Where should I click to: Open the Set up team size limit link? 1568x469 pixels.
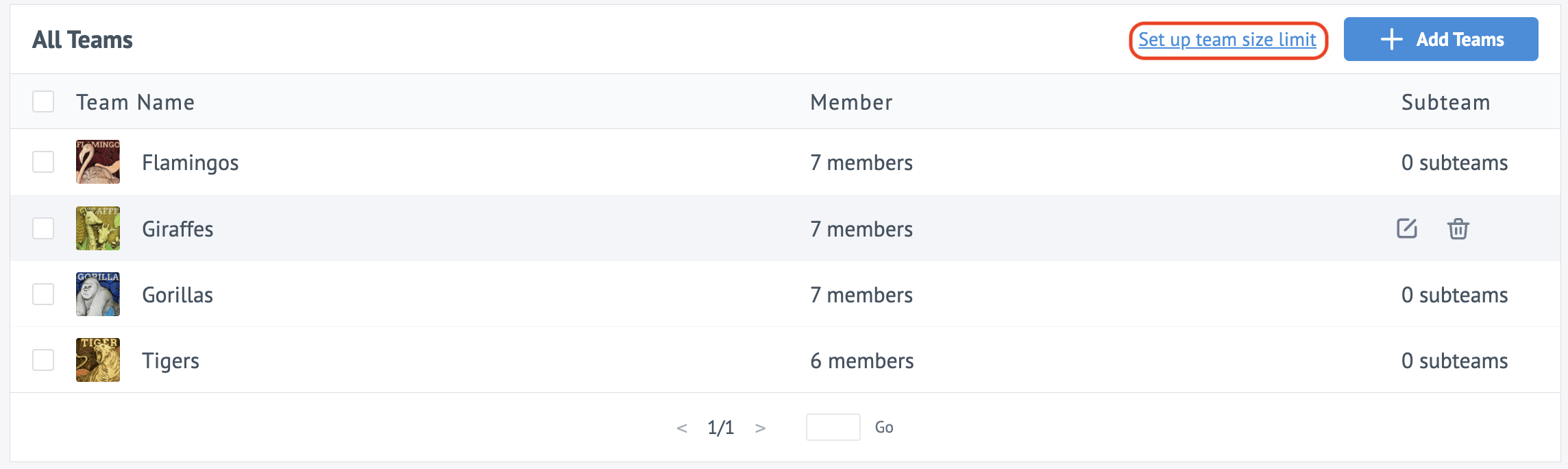1227,40
